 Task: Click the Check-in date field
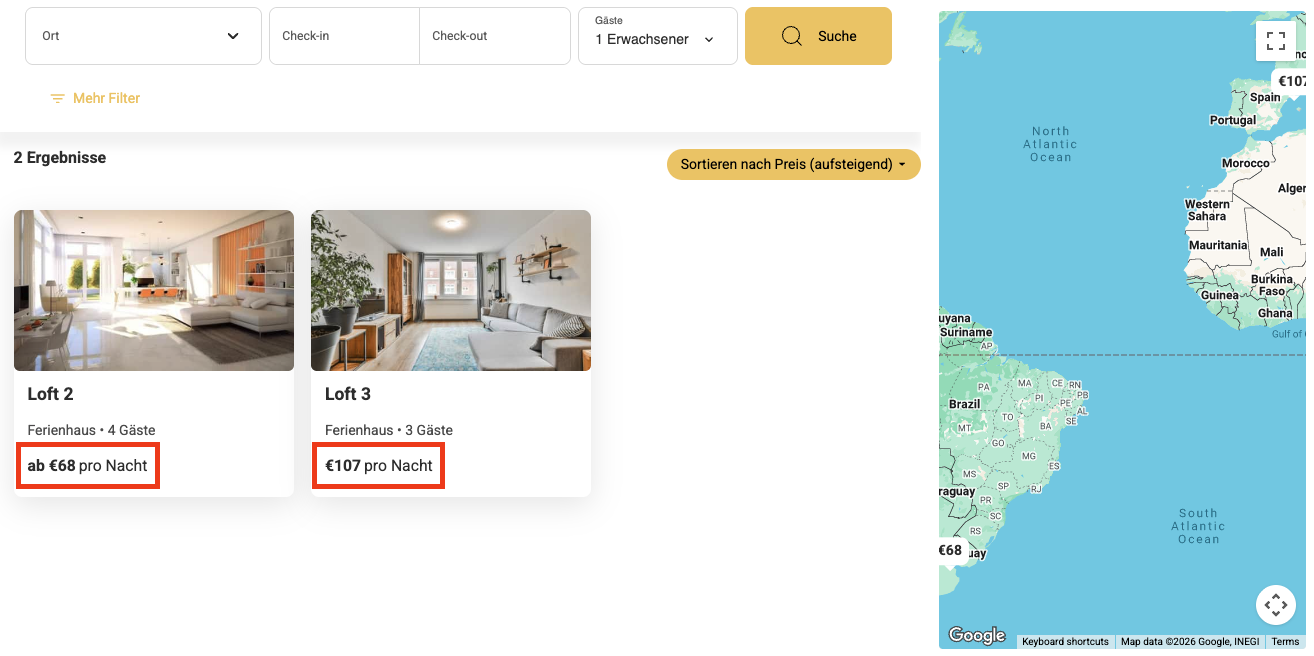click(344, 36)
